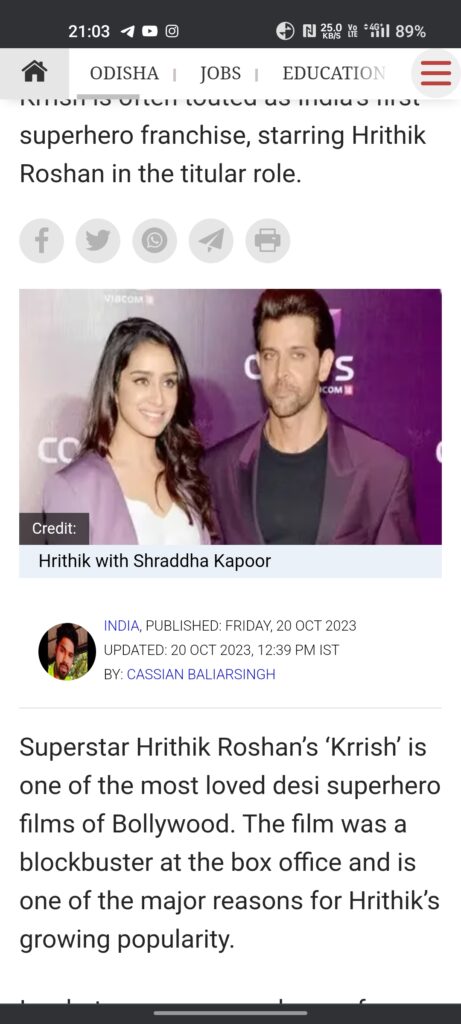
Task: Tap YouTube notification icon in status bar
Action: (150, 31)
